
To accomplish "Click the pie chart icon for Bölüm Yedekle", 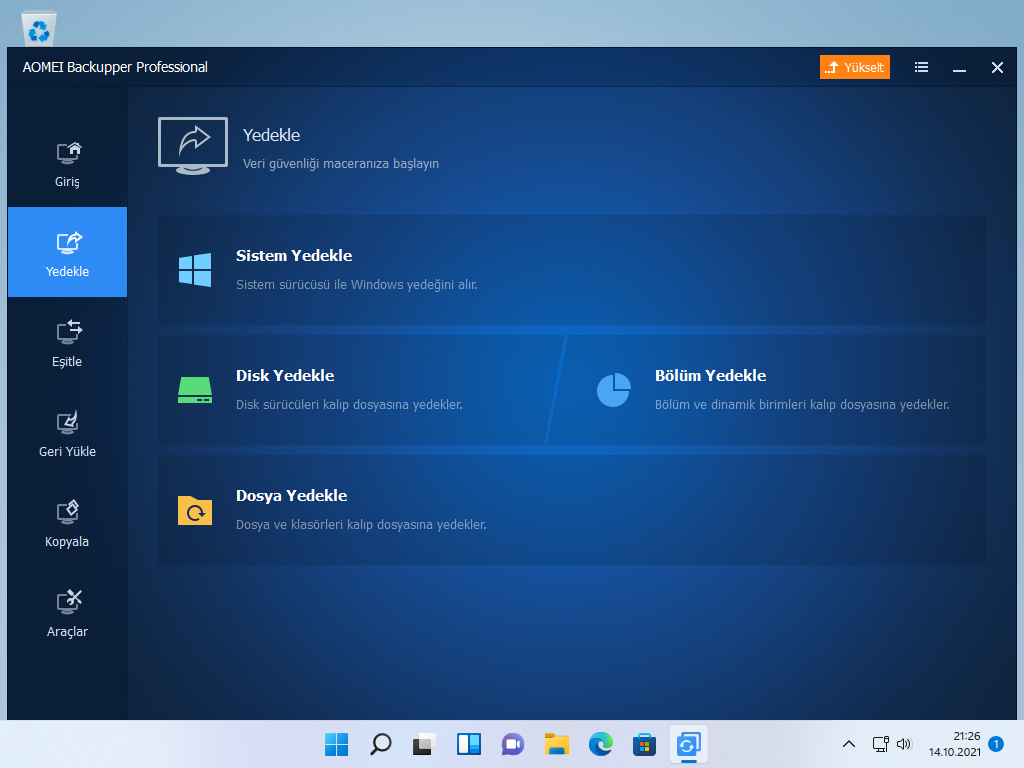I will point(613,390).
